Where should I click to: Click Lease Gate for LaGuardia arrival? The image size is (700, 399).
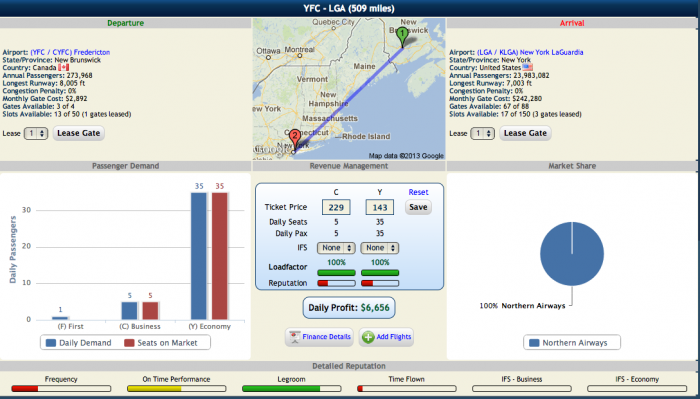525,133
